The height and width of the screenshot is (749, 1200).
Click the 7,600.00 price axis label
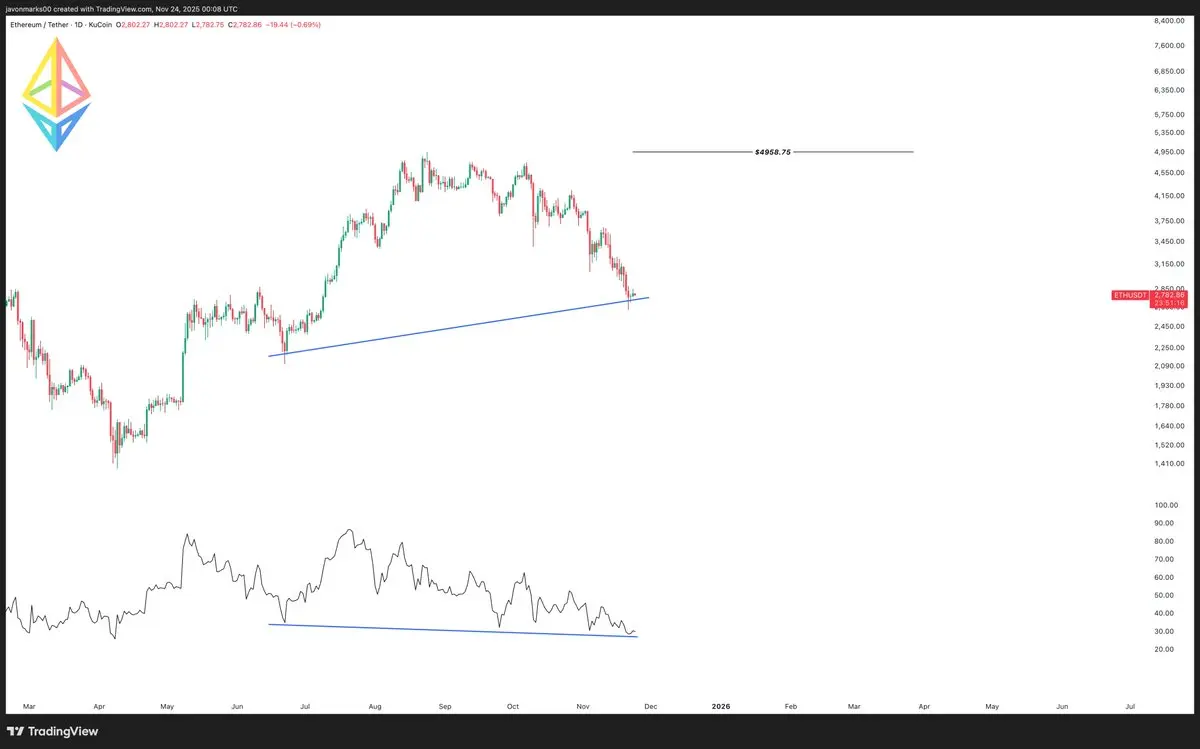pos(1169,45)
